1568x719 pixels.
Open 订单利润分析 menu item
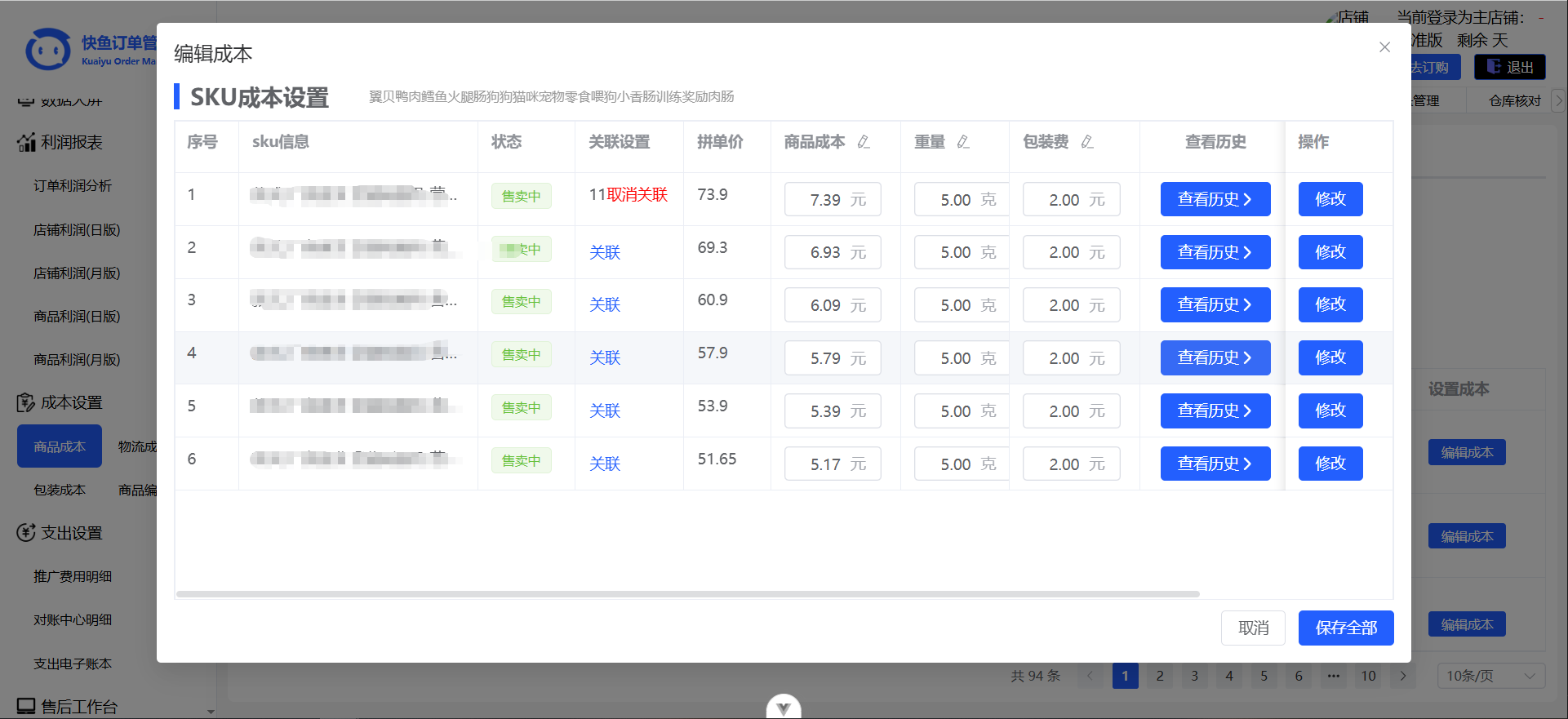(x=73, y=186)
